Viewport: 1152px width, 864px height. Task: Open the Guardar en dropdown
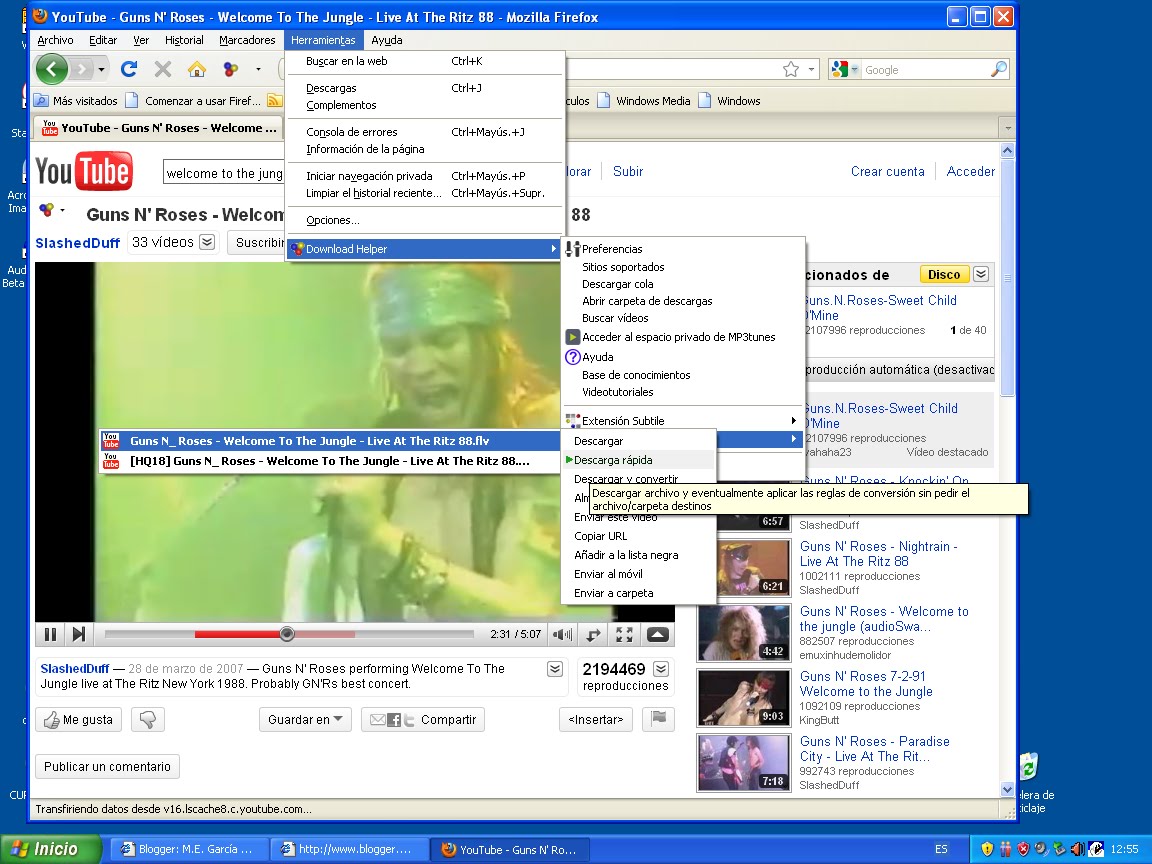(x=305, y=719)
